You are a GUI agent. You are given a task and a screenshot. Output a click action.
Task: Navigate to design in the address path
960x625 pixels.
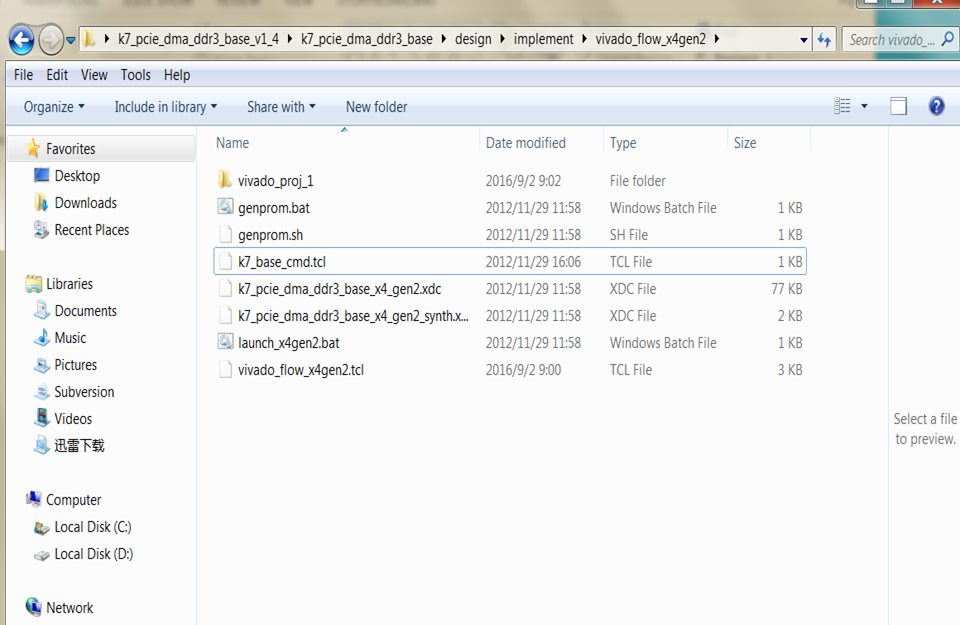[x=473, y=40]
